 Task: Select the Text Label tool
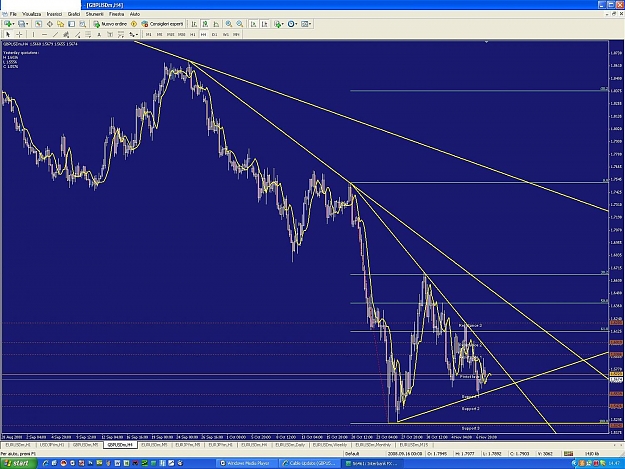(x=110, y=35)
